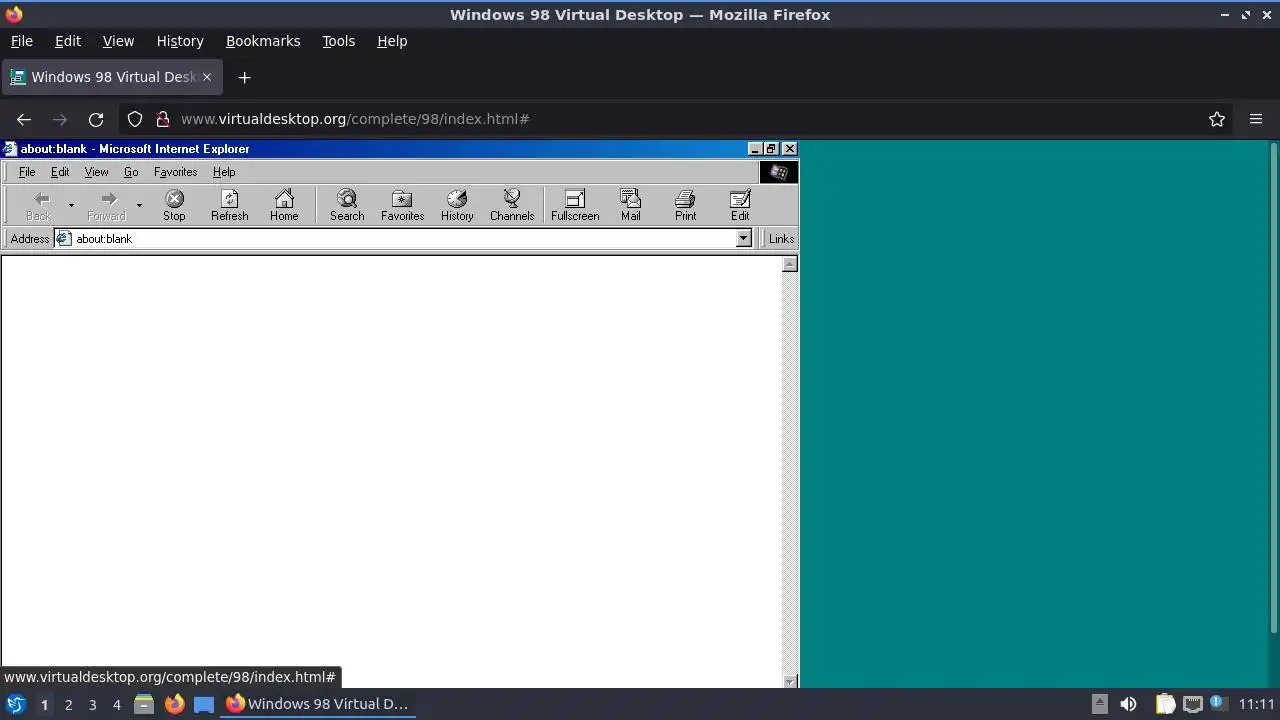This screenshot has width=1280, height=720.
Task: Switch to workspace 2 in taskbar
Action: pos(68,704)
